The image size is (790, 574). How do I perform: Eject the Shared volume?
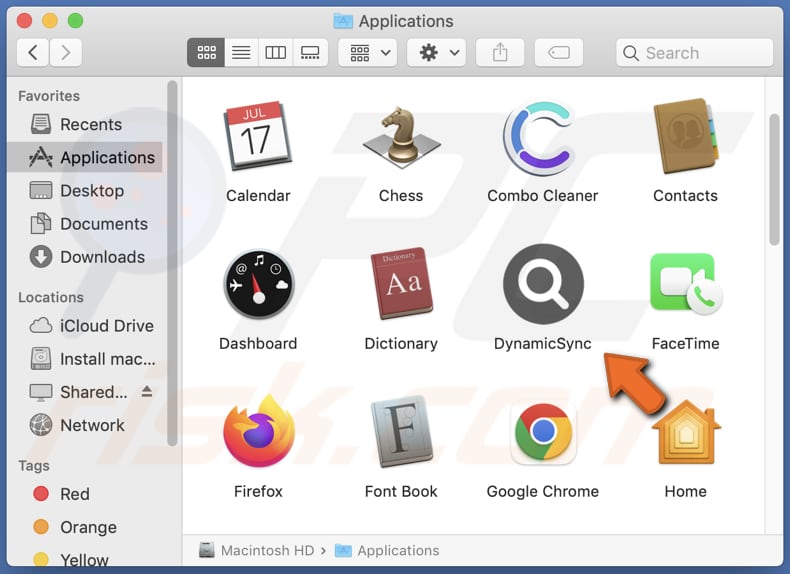(x=147, y=391)
